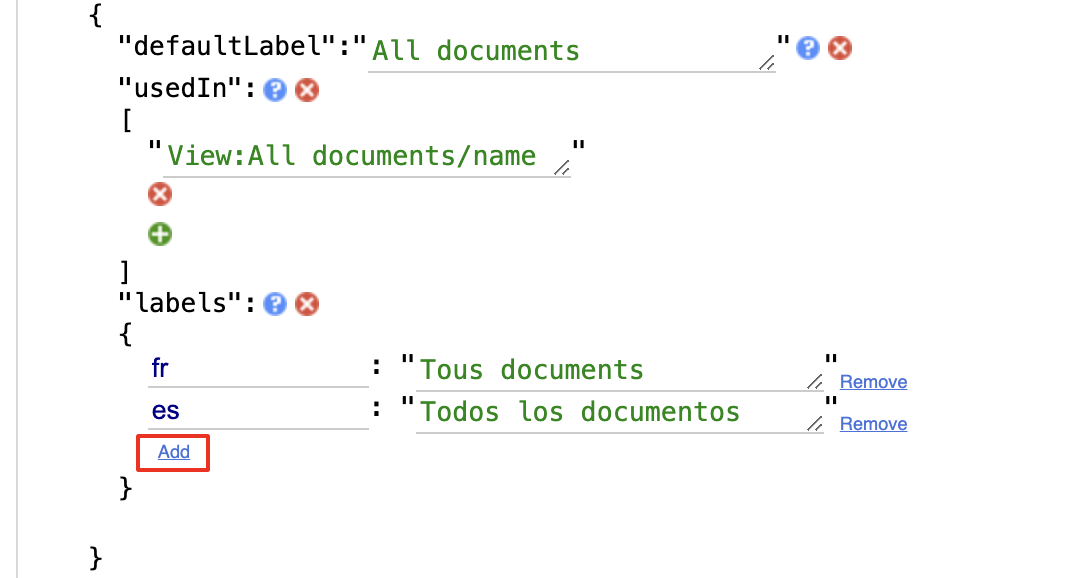Delete the usedIn property

[308, 90]
